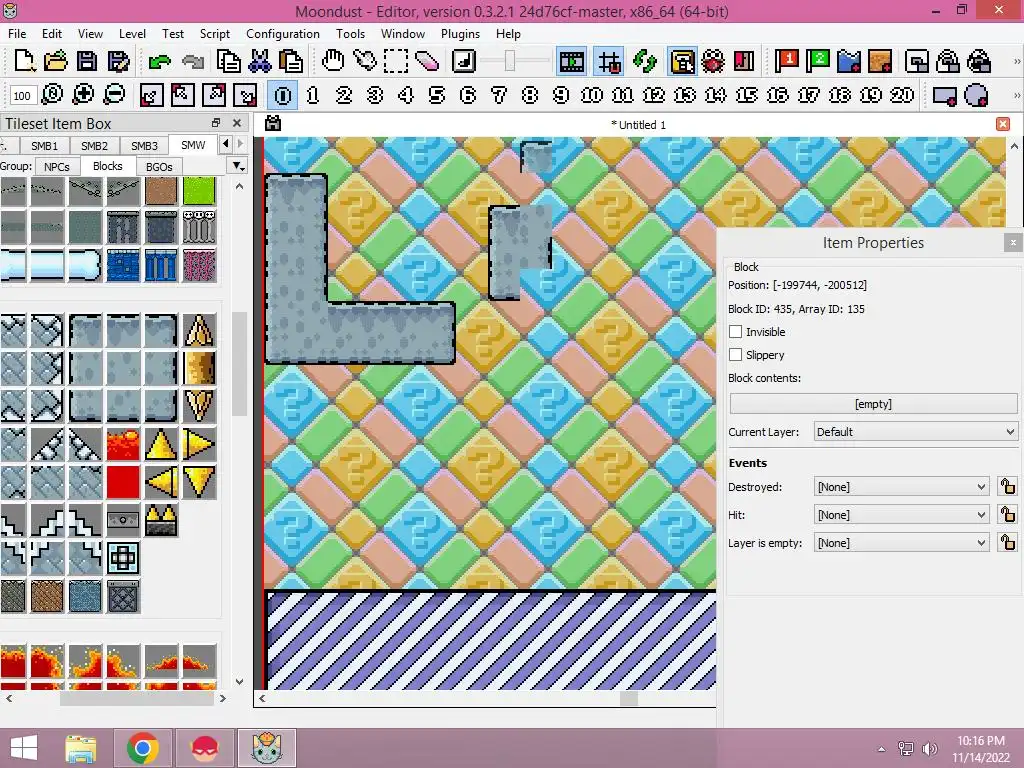
Task: Open a file with the folder icon
Action: click(56, 61)
